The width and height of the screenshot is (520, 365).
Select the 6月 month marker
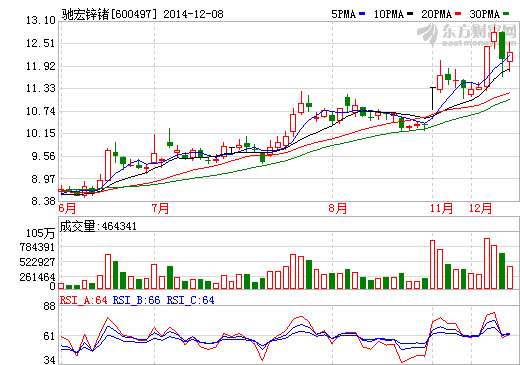67,209
